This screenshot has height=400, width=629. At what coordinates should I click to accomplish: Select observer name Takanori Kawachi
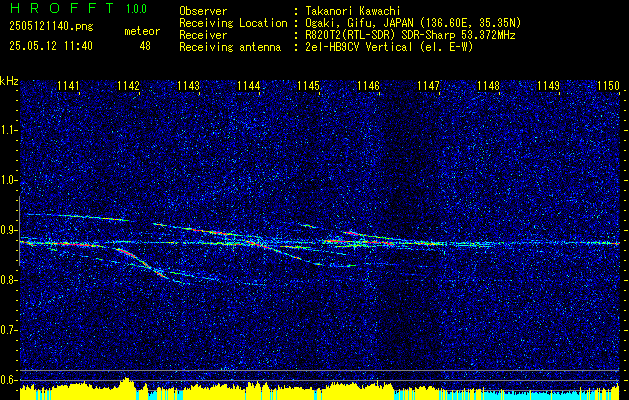coord(351,11)
